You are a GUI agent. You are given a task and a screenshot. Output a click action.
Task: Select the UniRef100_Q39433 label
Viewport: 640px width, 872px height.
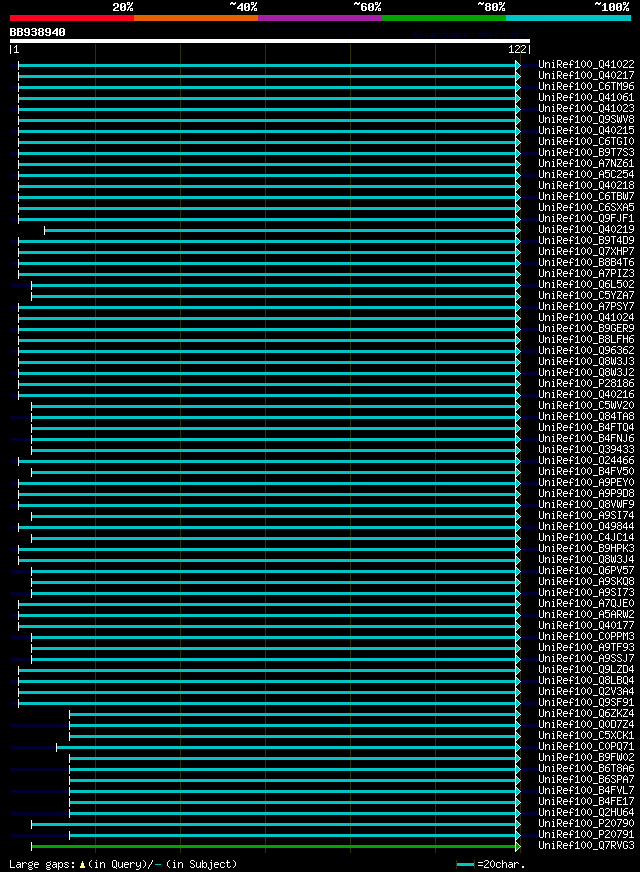(586, 449)
